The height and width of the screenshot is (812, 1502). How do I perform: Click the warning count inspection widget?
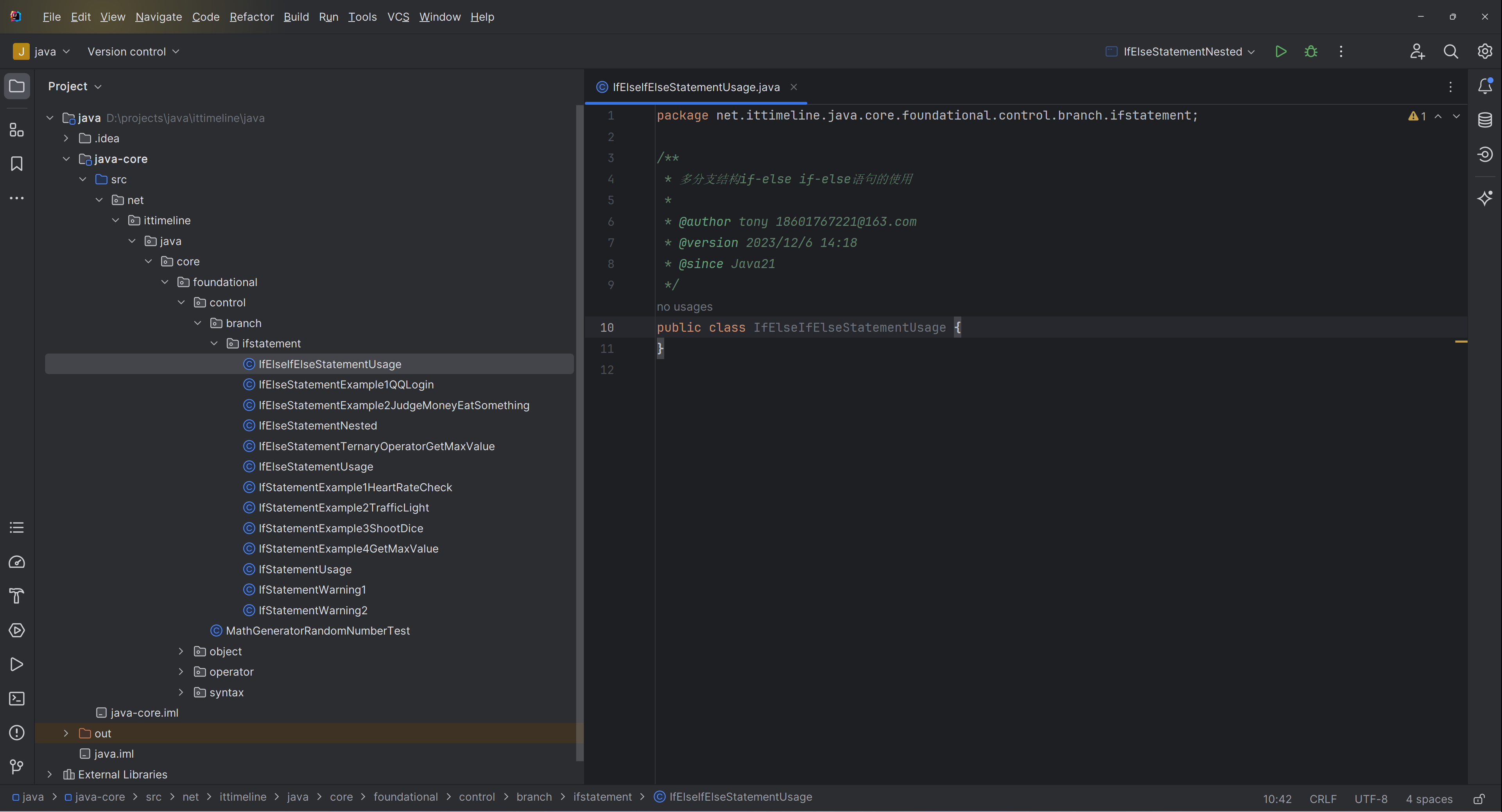click(1417, 116)
